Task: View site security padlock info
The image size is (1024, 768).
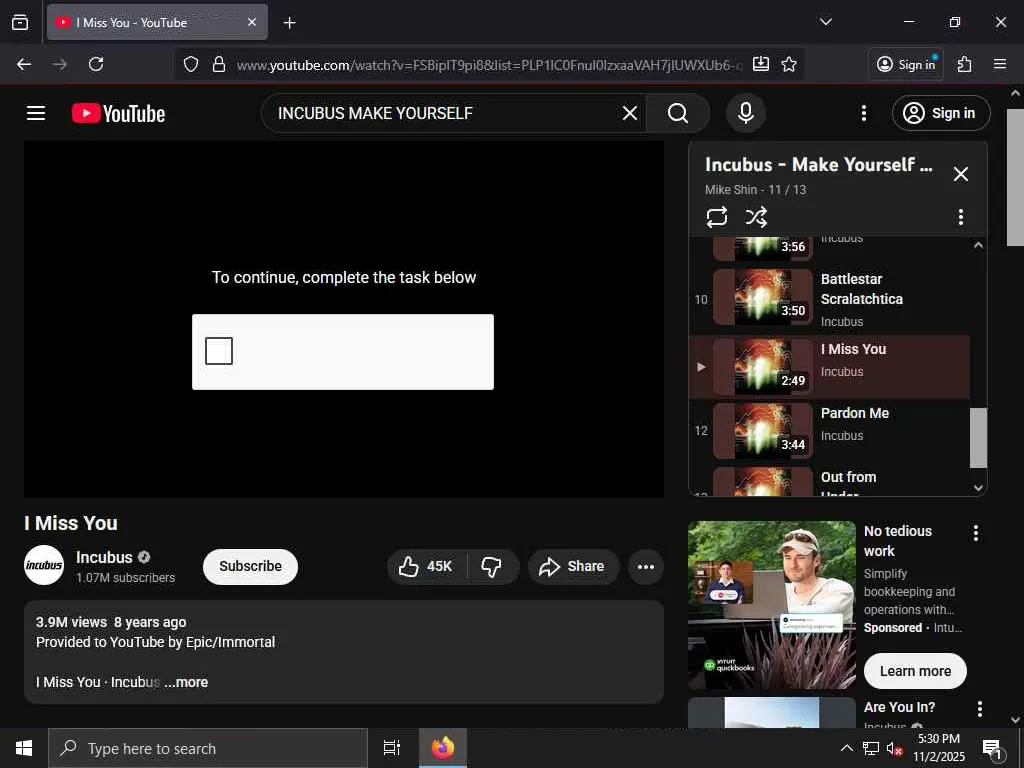Action: pos(219,64)
